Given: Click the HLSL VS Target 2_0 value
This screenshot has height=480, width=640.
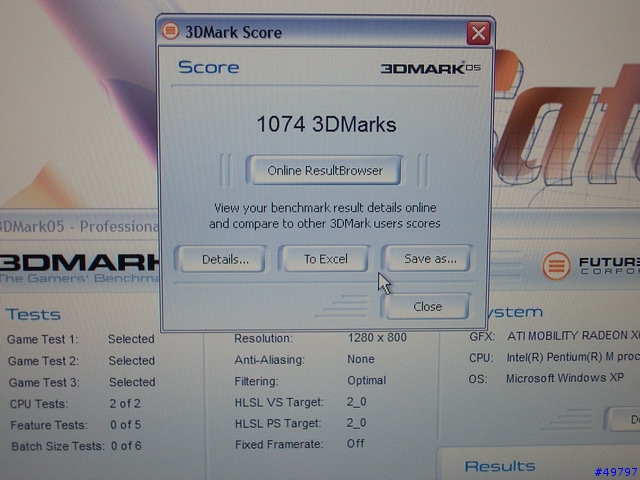Looking at the screenshot, I should (x=356, y=402).
